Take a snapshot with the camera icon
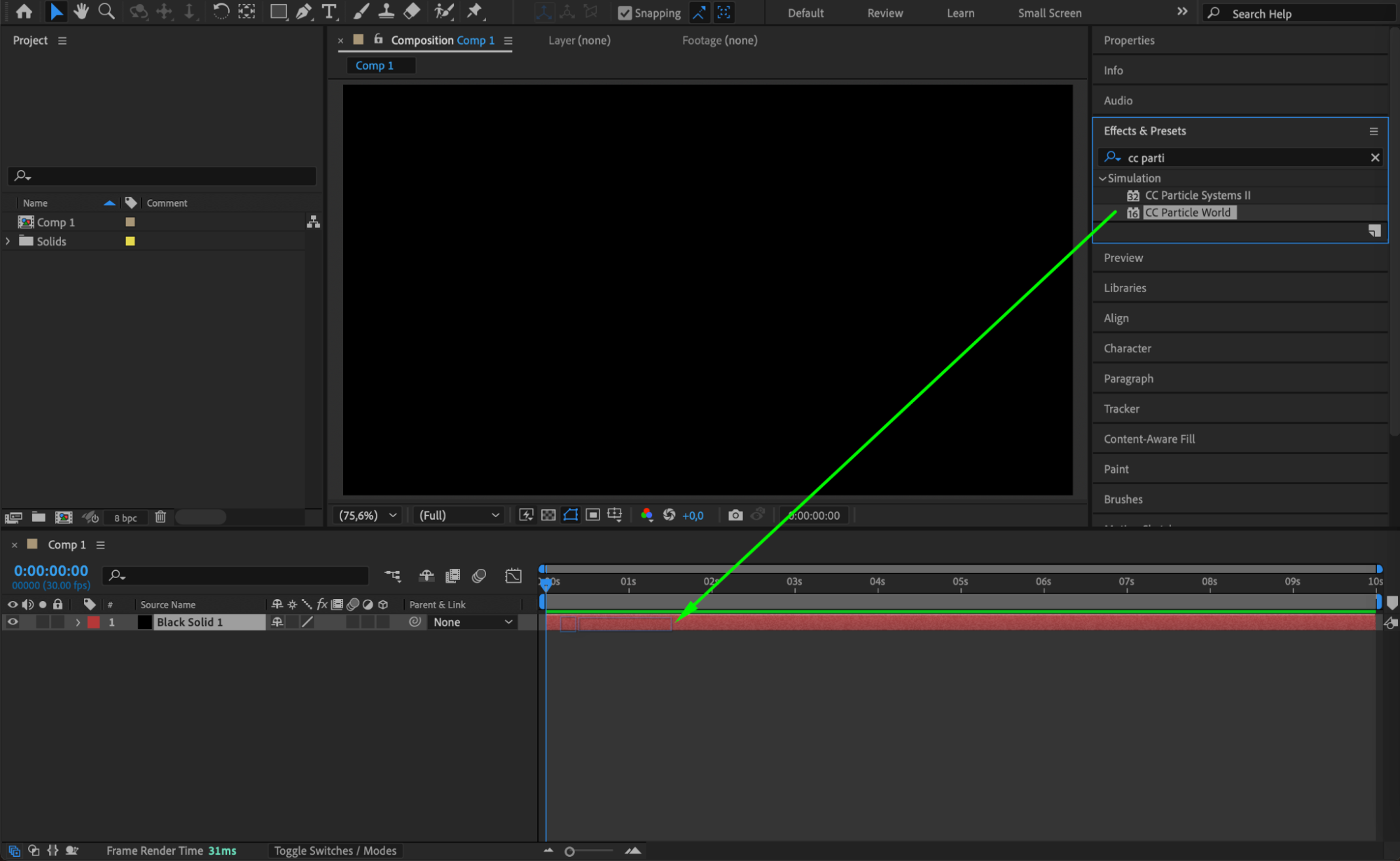This screenshot has width=1400, height=861. tap(735, 515)
